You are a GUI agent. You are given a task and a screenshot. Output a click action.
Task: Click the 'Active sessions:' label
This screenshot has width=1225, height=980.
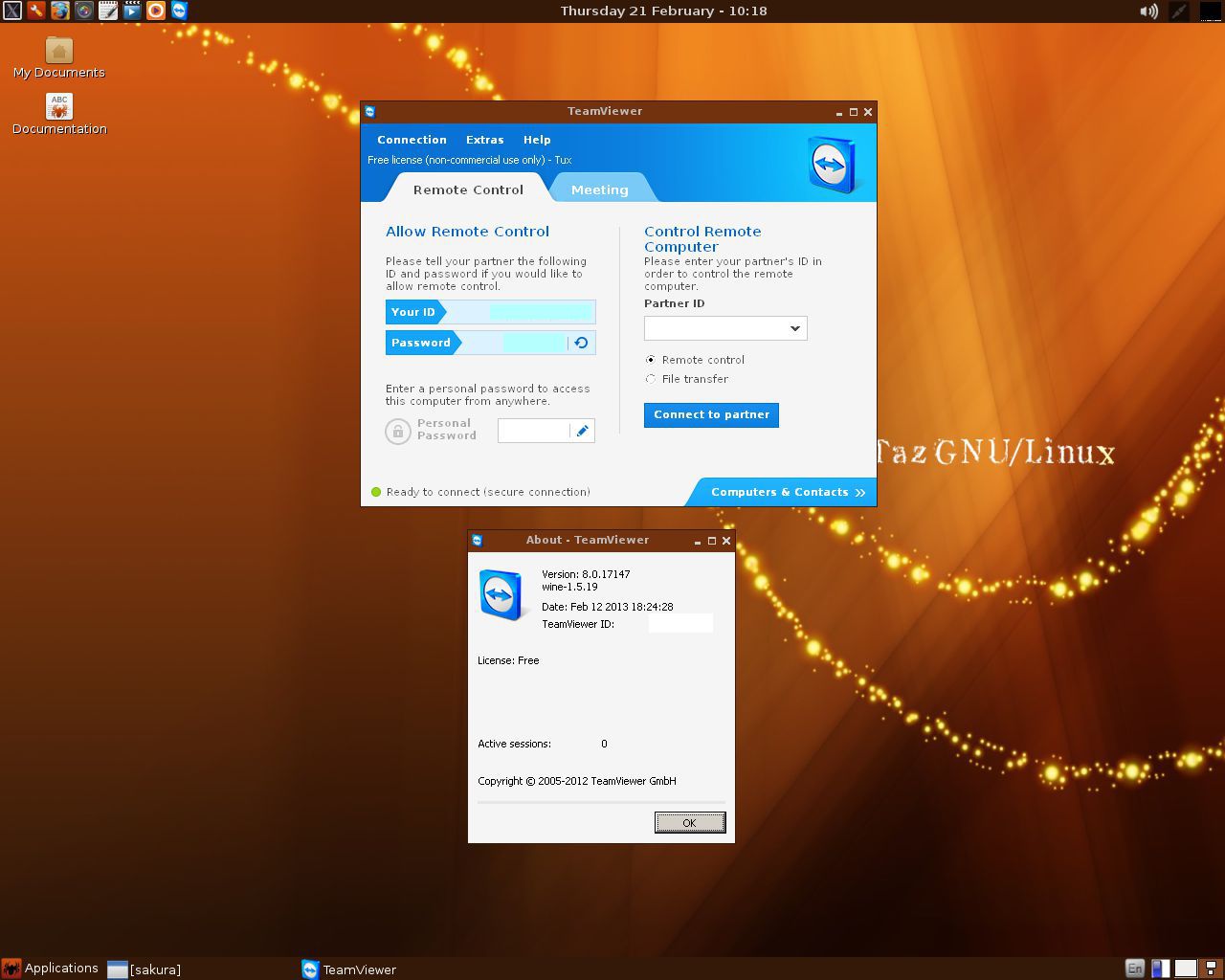click(514, 744)
